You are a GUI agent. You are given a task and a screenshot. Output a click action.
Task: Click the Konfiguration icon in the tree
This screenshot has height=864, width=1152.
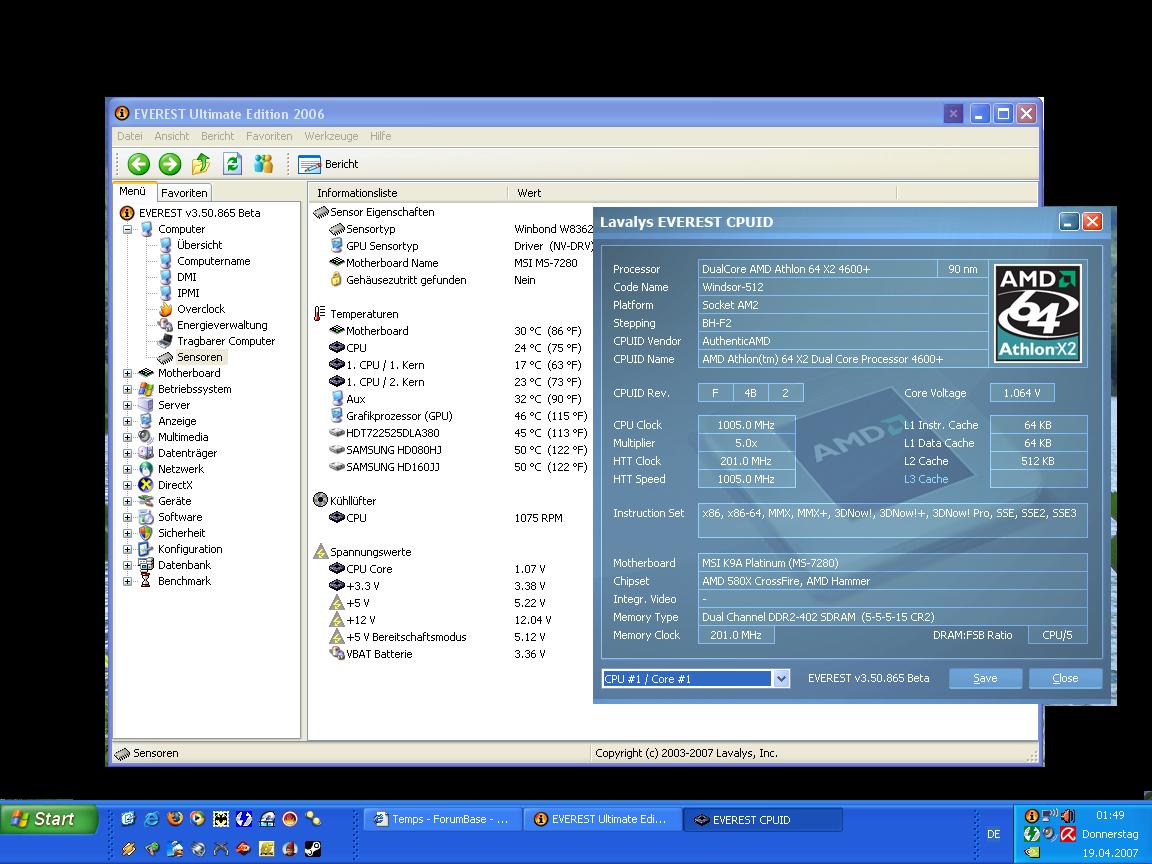(146, 549)
